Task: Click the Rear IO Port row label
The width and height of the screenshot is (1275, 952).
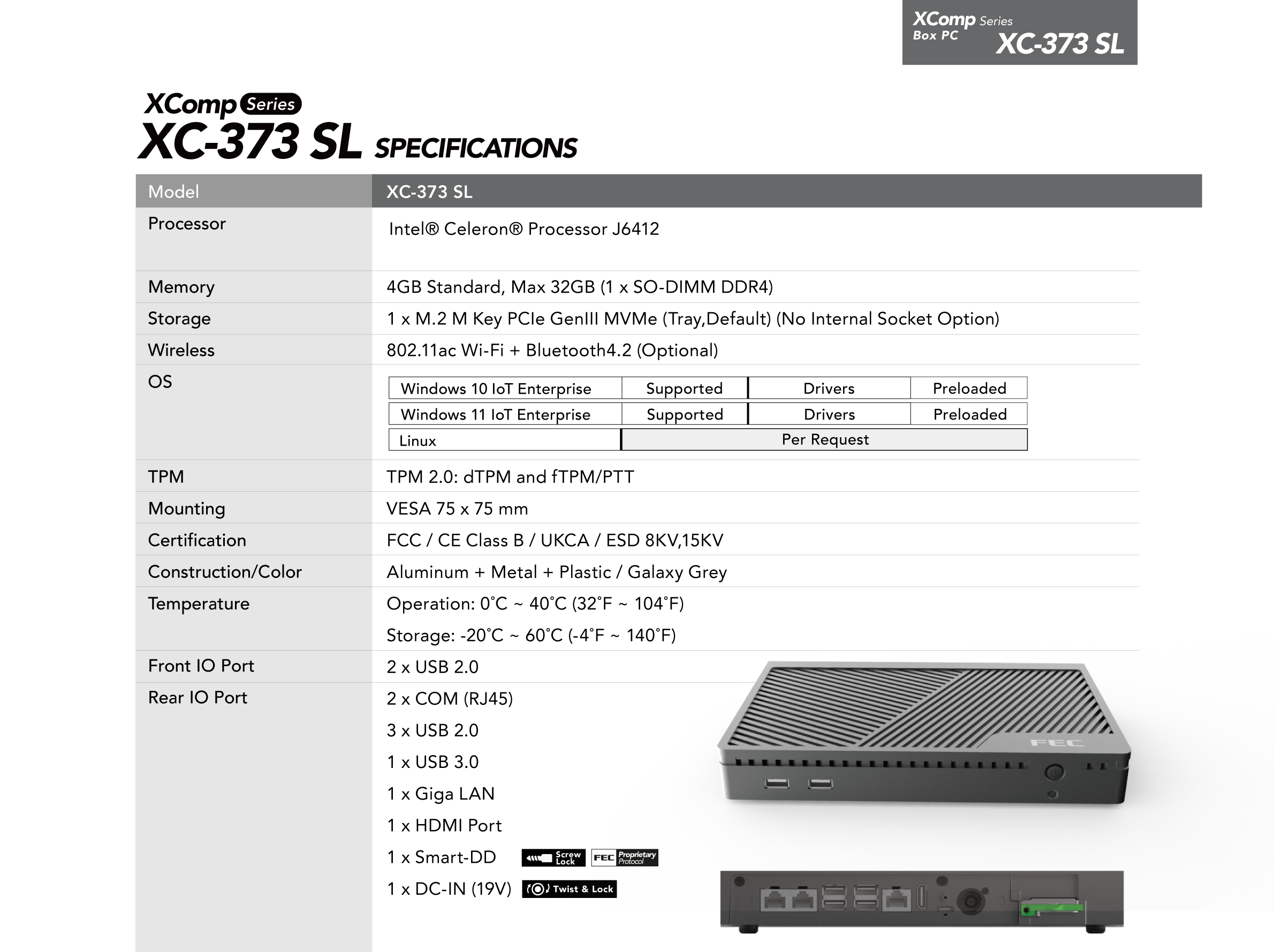Action: [x=198, y=698]
